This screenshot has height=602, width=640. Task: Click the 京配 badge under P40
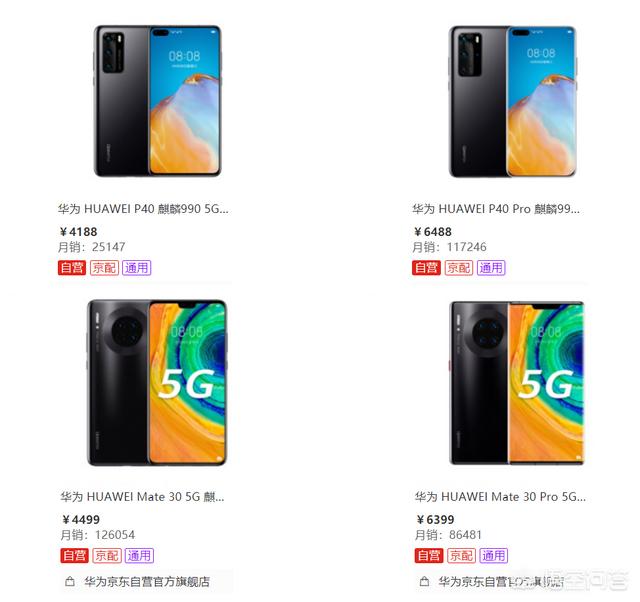coord(104,268)
